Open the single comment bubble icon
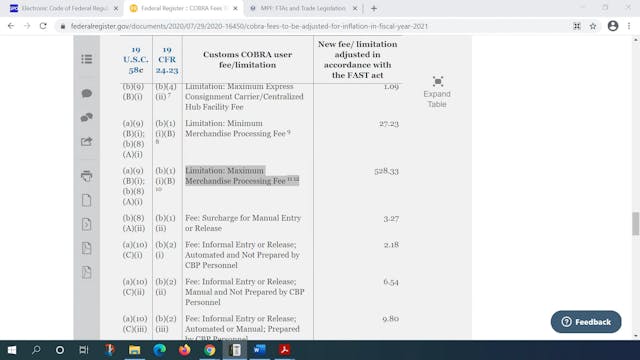Viewport: 640px width, 360px height. pyautogui.click(x=87, y=93)
